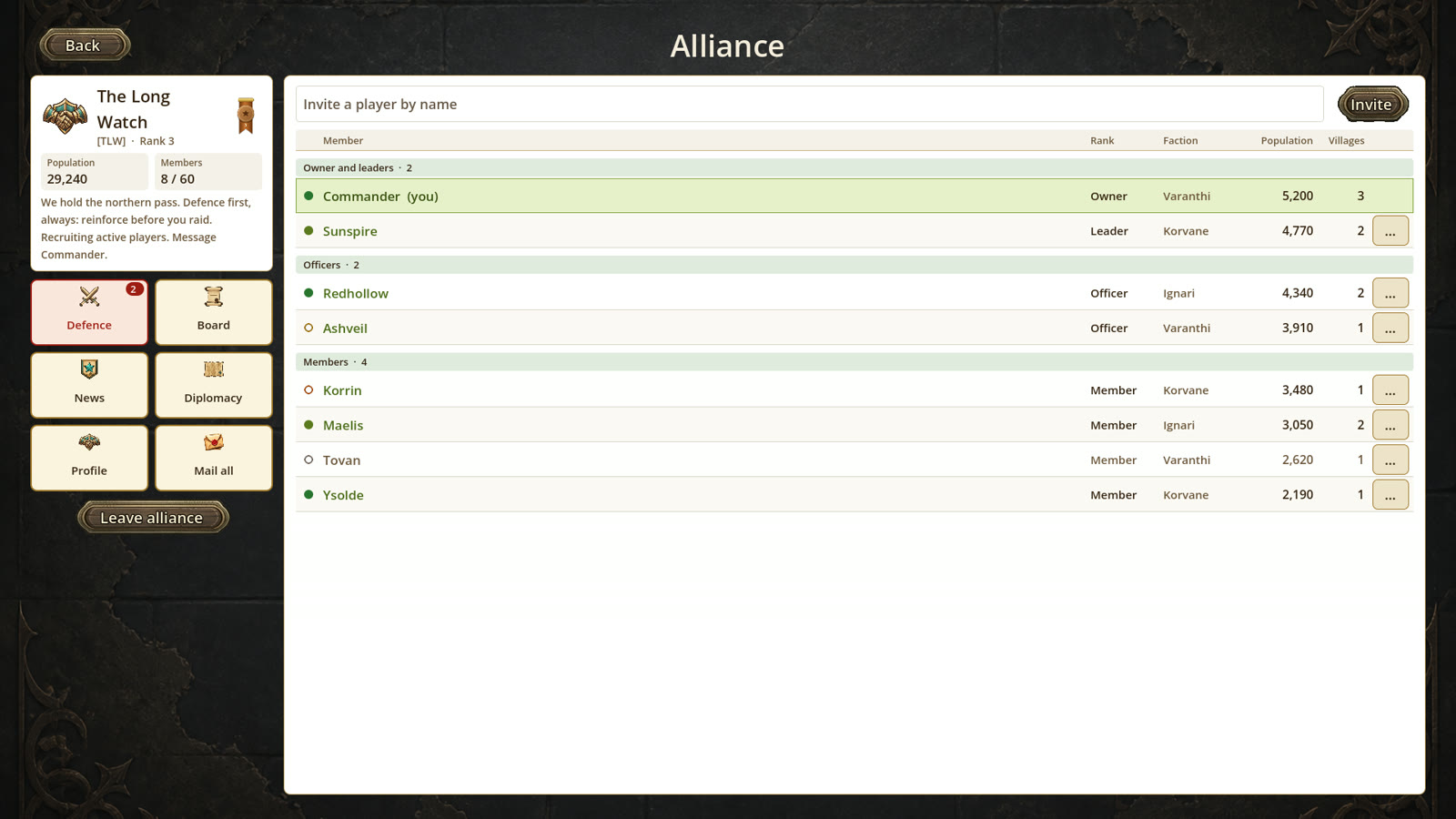
Task: Click online status dot beside Ysolde
Action: (x=308, y=494)
